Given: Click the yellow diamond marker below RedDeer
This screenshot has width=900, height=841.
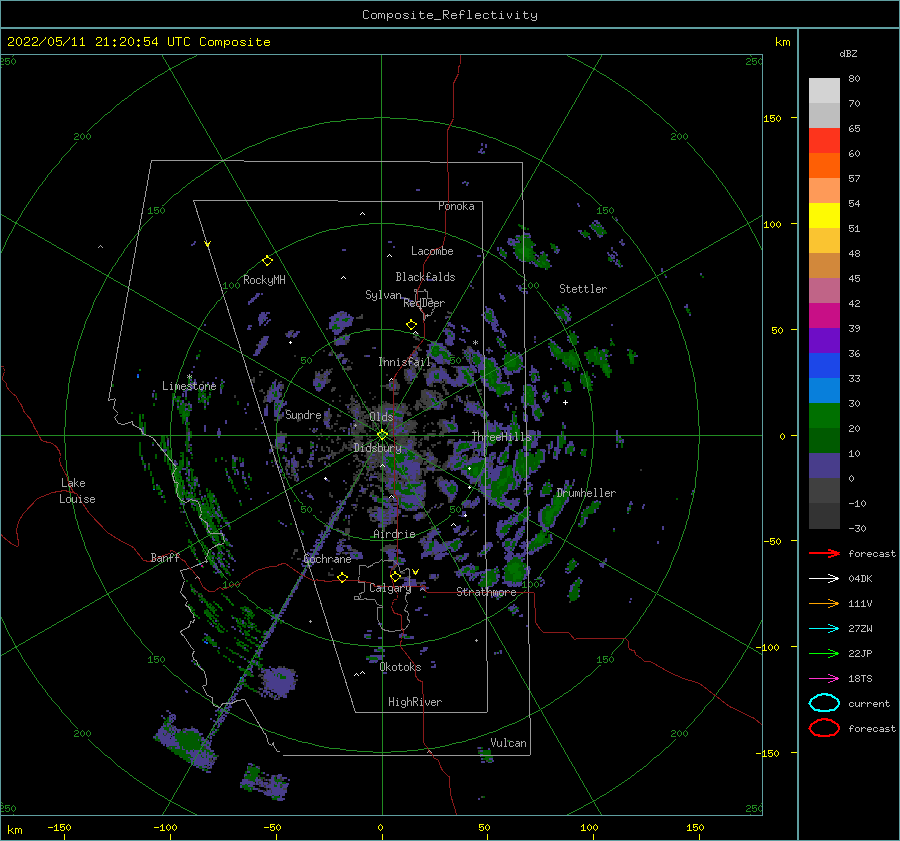Looking at the screenshot, I should click(412, 325).
